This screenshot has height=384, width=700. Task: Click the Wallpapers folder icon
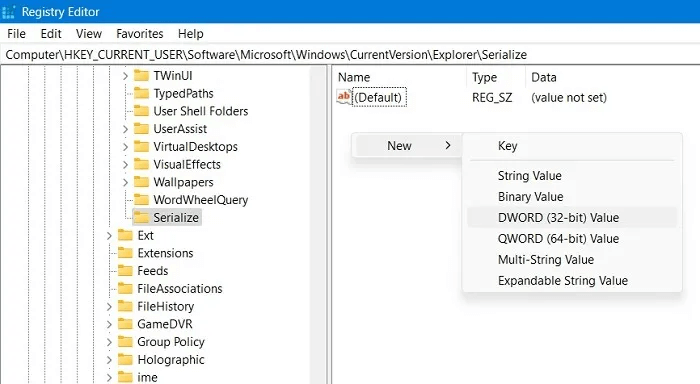[141, 182]
